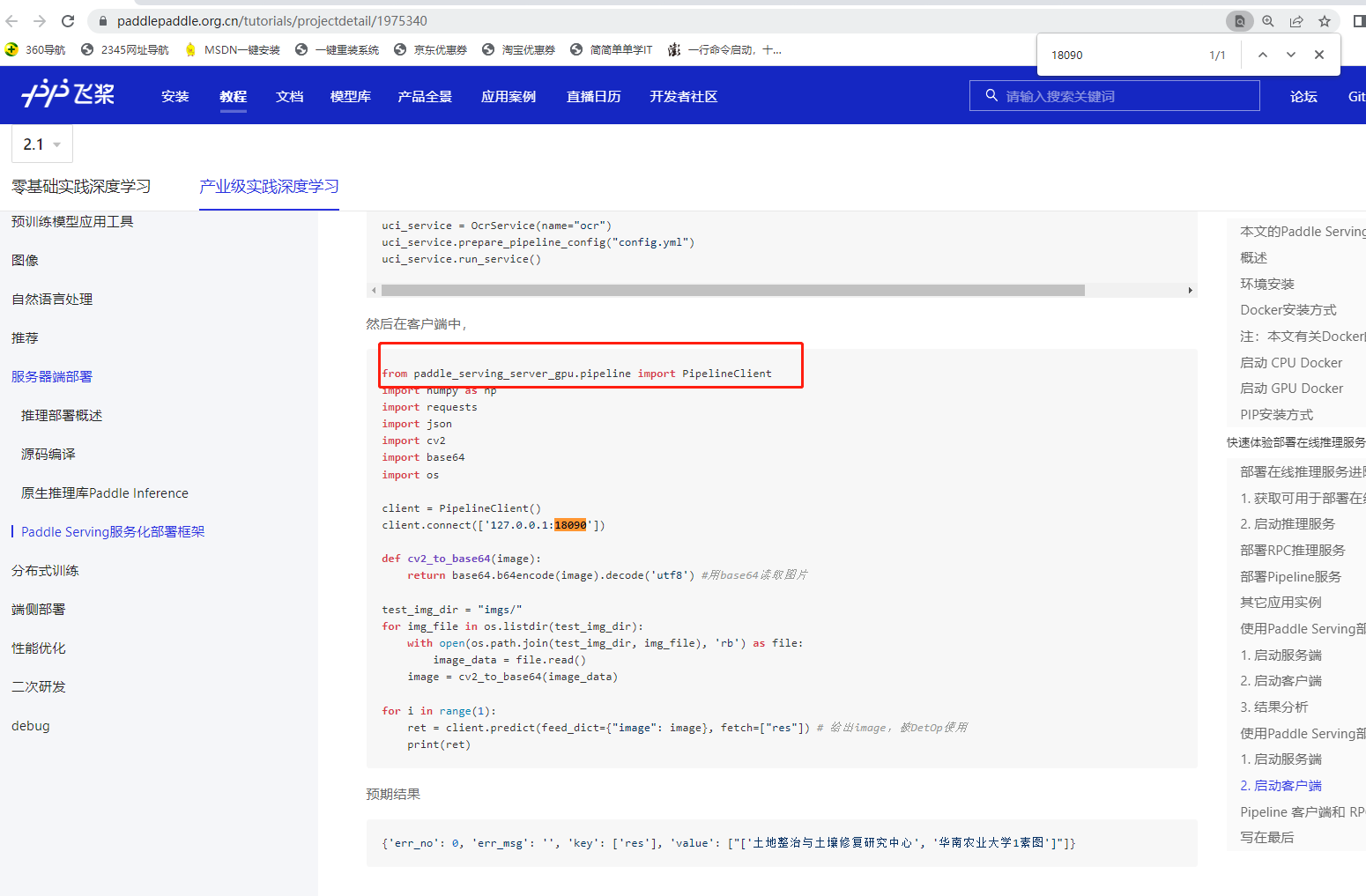The height and width of the screenshot is (896, 1366).
Task: Click the code block horizontal scrollbar
Action: 731,289
